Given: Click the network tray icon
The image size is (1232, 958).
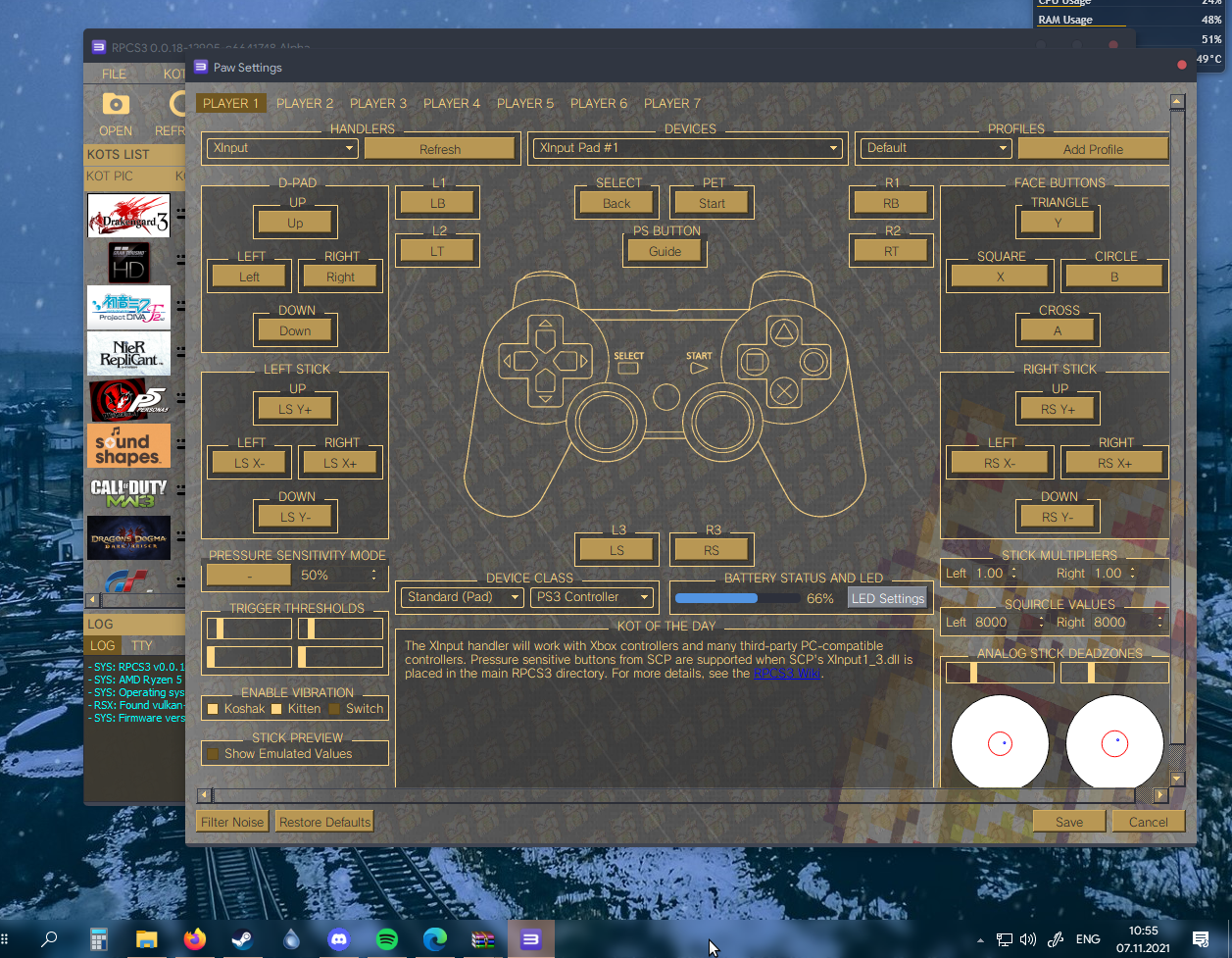Looking at the screenshot, I should pos(1004,939).
